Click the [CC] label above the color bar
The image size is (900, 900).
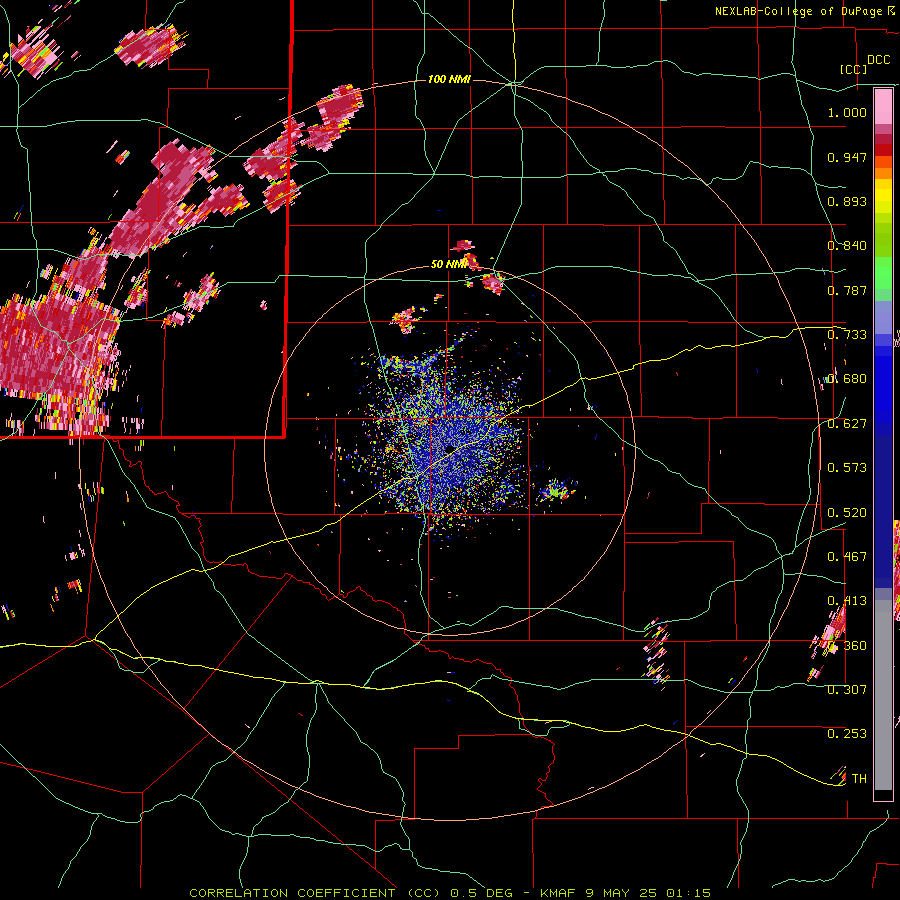[854, 69]
